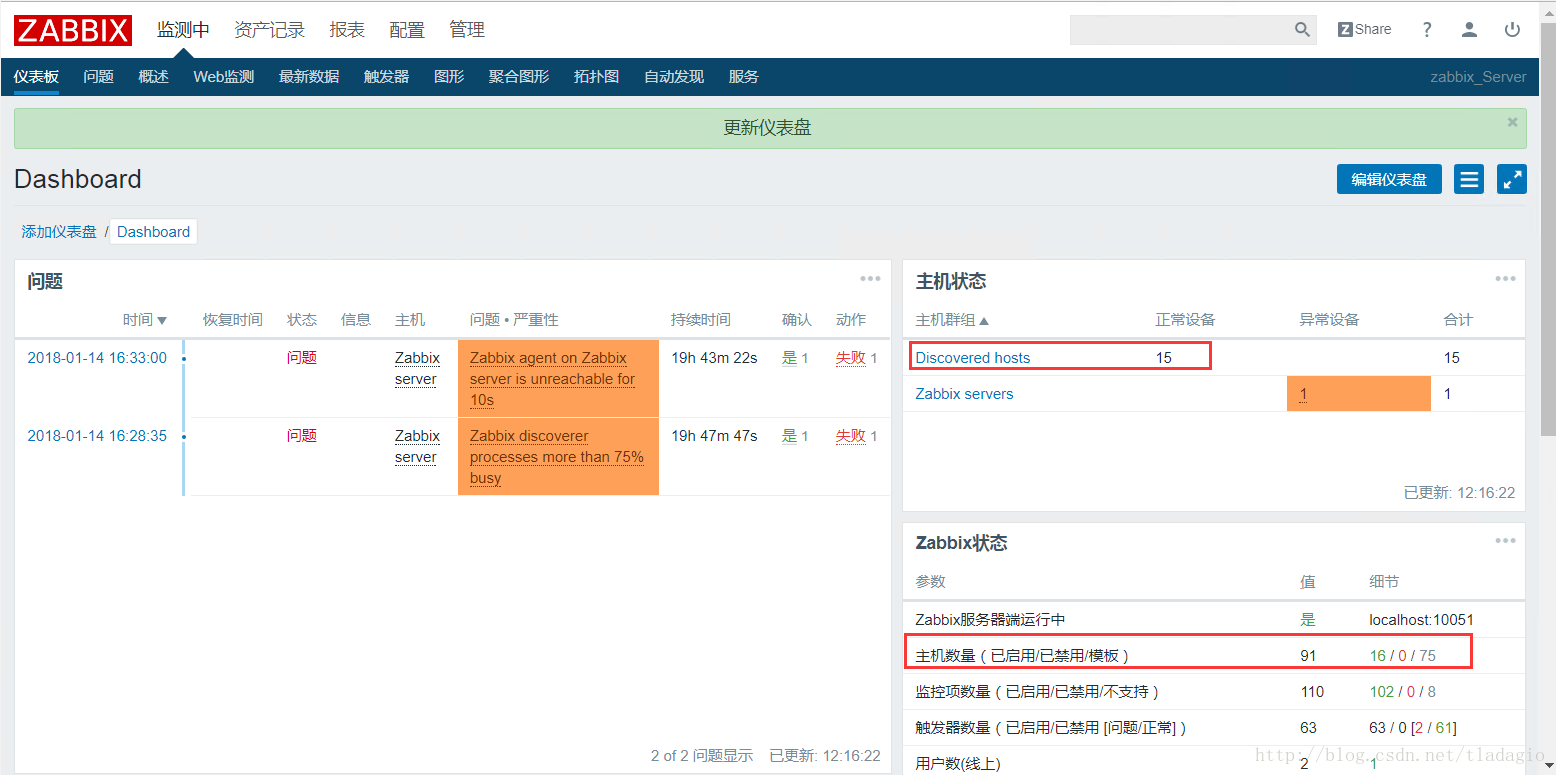Select the 仪表板 submenu tab
Image resolution: width=1556 pixels, height=775 pixels.
(36, 77)
